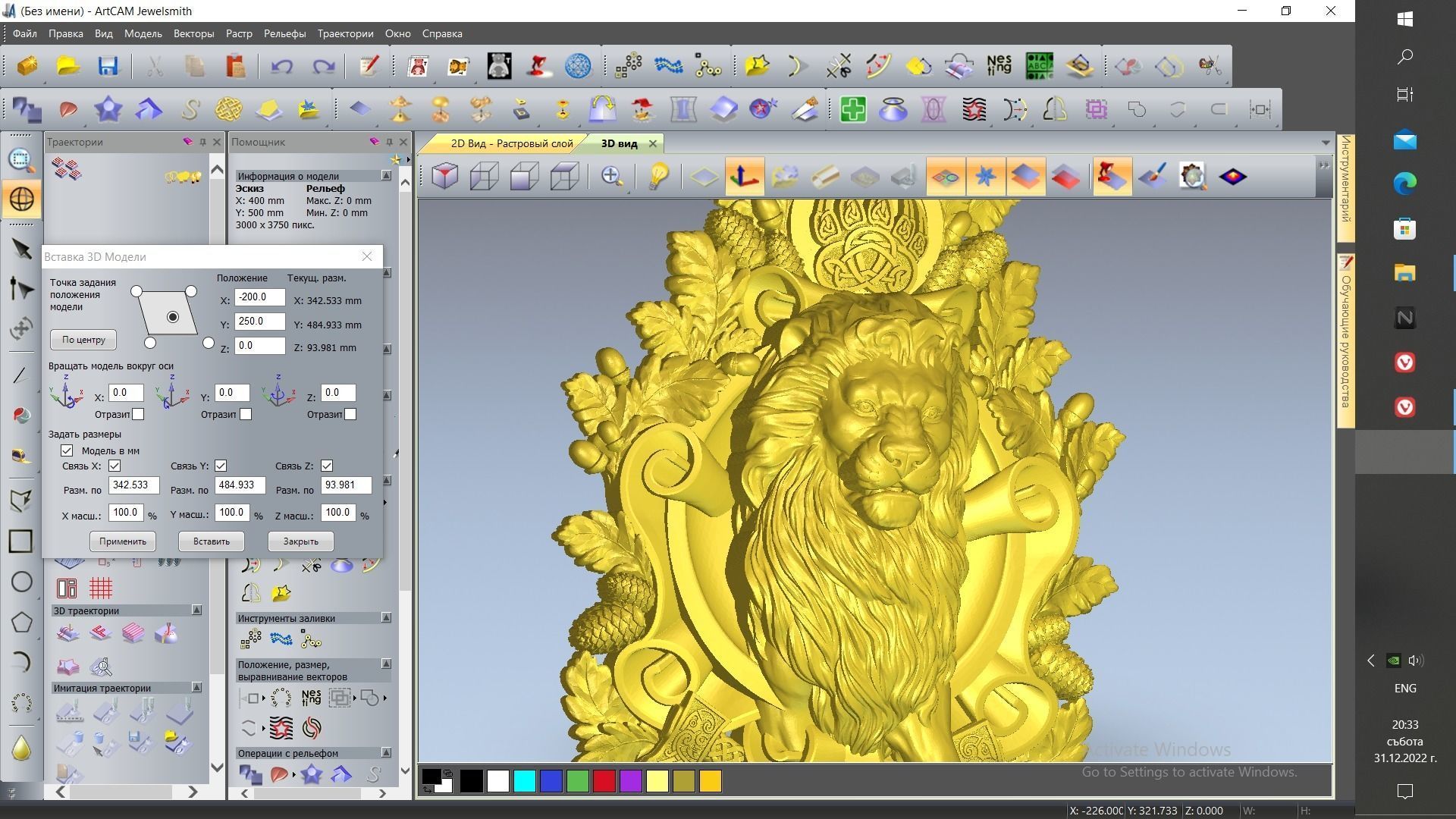Click the green plus add relief icon

tap(853, 109)
